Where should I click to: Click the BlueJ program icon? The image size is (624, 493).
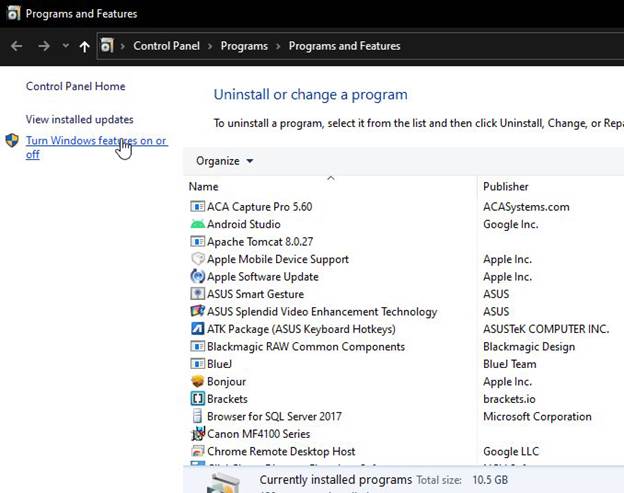click(x=197, y=364)
